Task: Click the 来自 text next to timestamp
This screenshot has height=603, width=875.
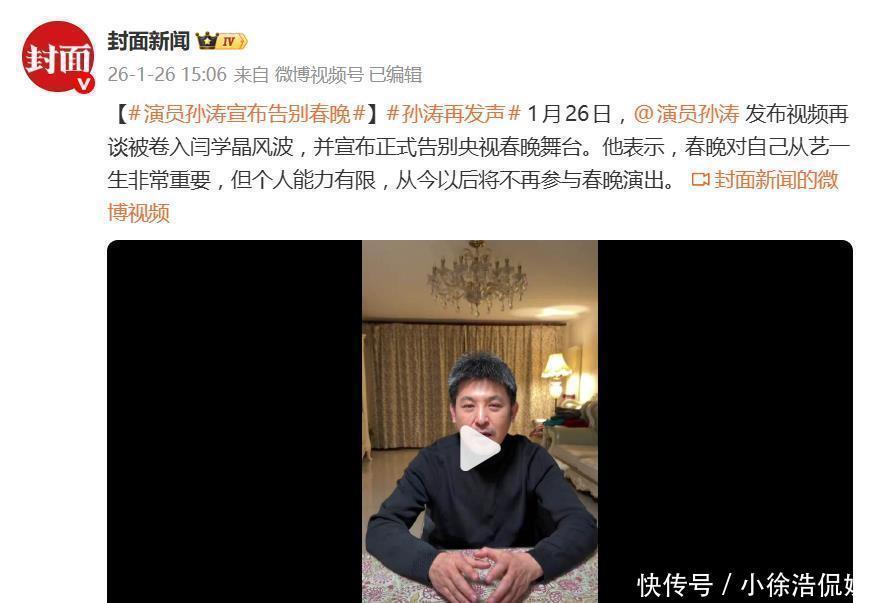Action: coord(251,74)
